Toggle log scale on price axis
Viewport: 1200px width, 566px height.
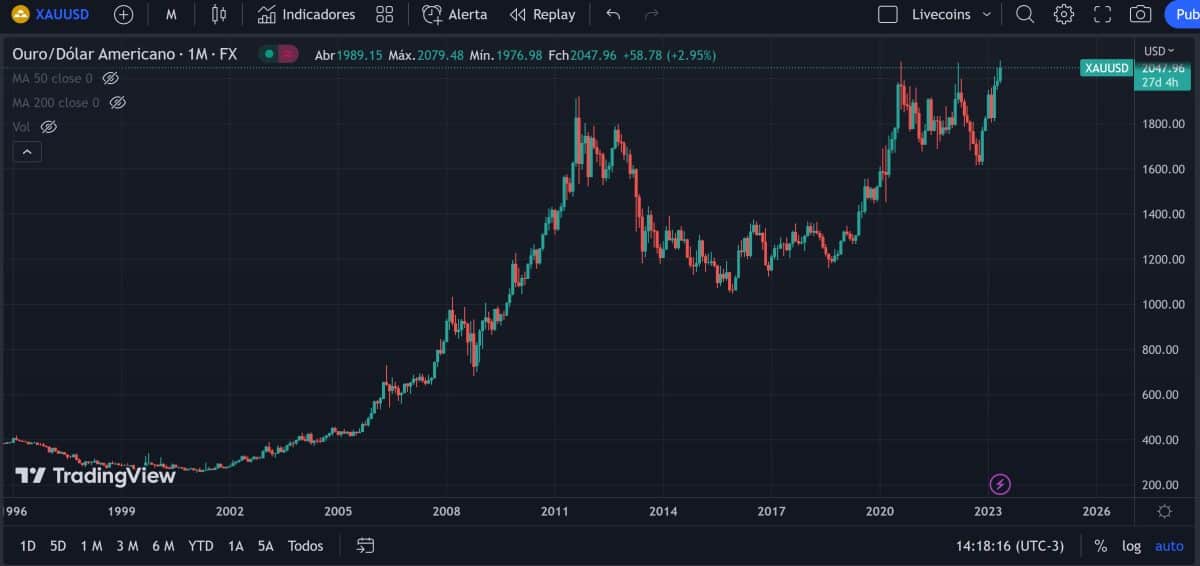(x=1131, y=546)
